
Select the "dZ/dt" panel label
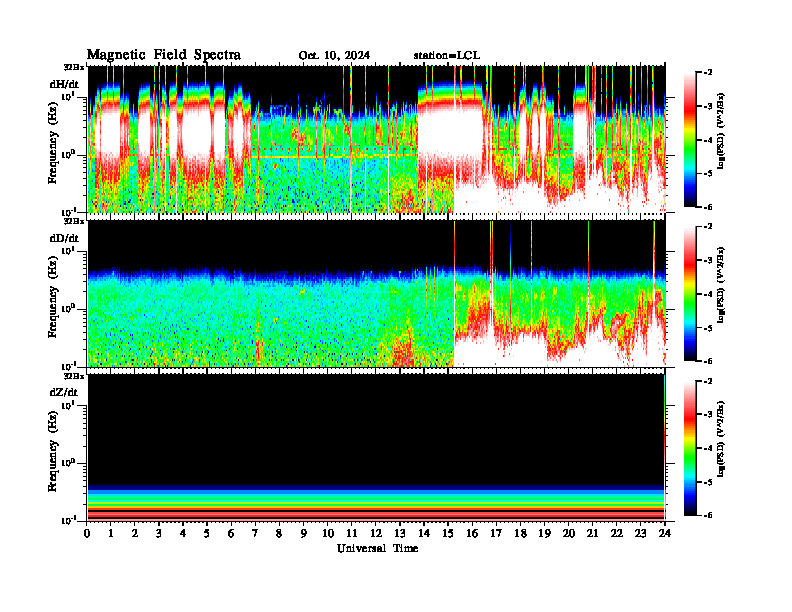[x=64, y=392]
